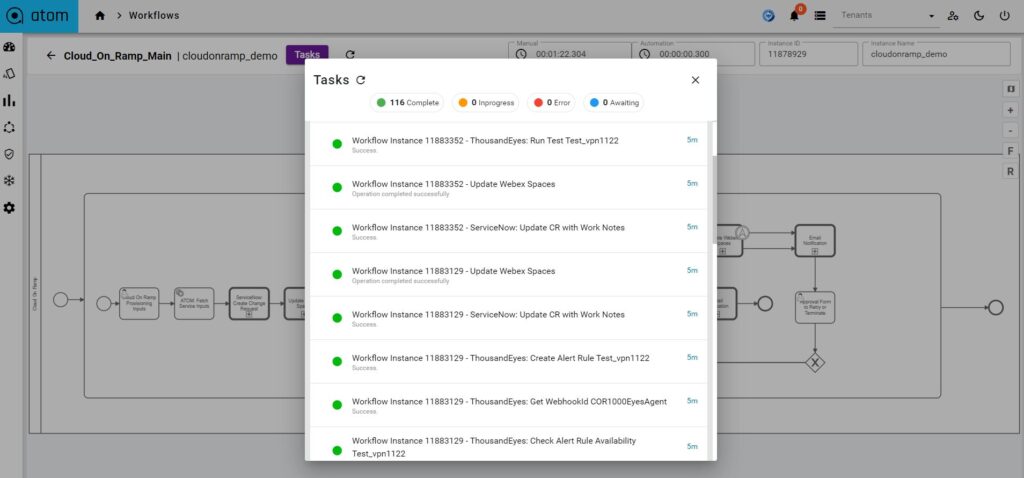
Task: Open task ThousandEyes: Run Test Test_vpn1122
Action: point(508,144)
